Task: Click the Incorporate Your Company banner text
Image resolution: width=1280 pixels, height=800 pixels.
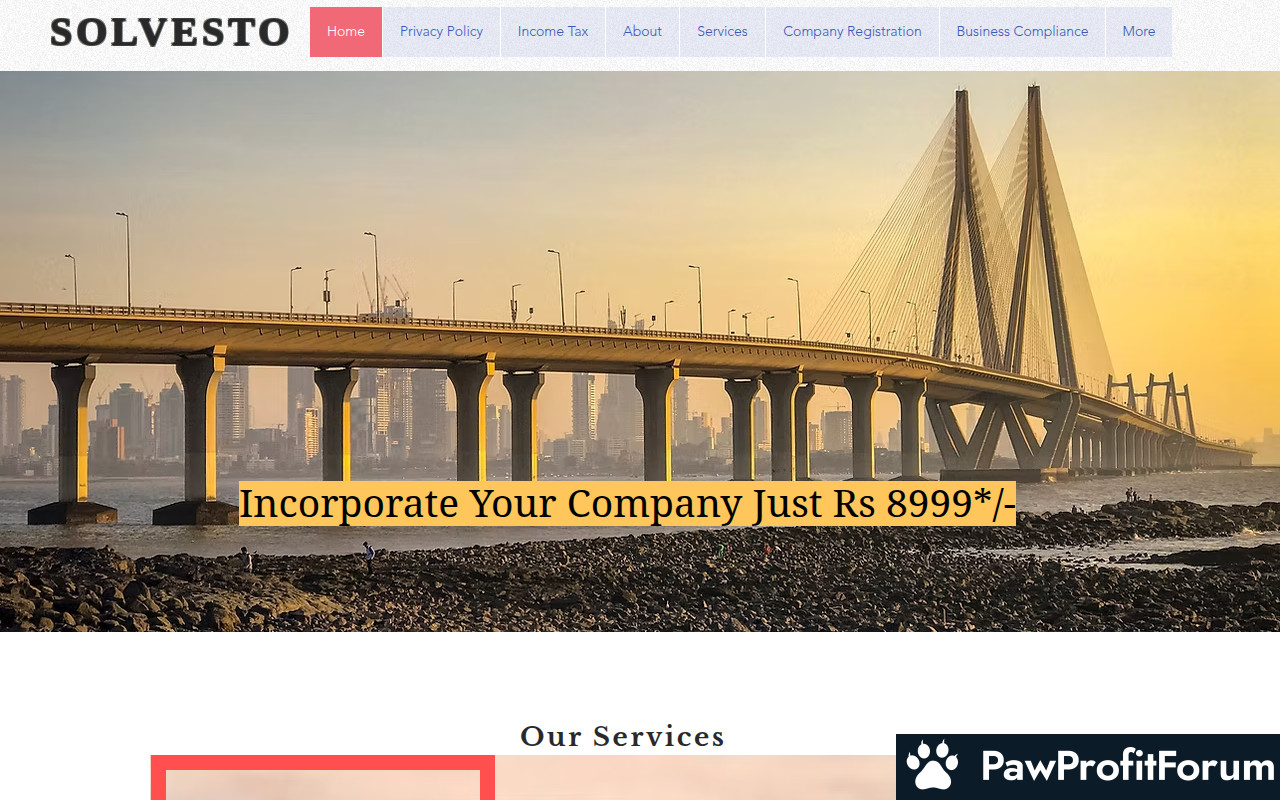Action: (x=627, y=503)
